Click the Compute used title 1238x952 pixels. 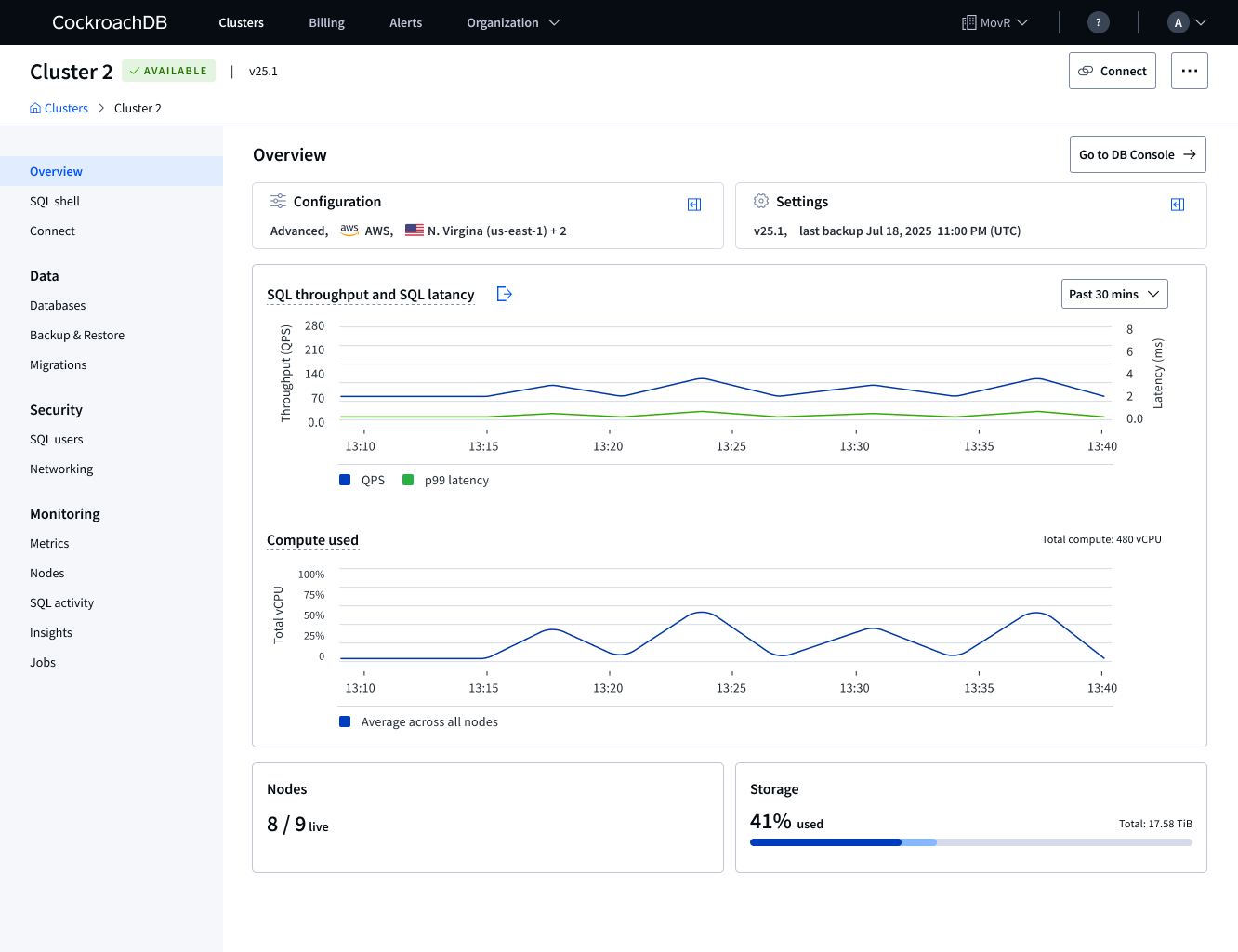(x=312, y=540)
